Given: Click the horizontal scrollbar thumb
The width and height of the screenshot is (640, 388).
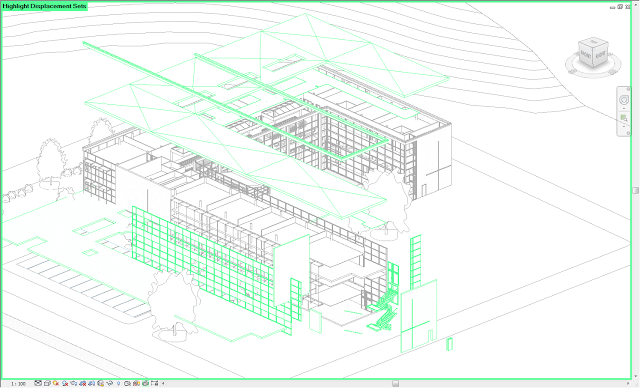Looking at the screenshot, I should (x=396, y=384).
